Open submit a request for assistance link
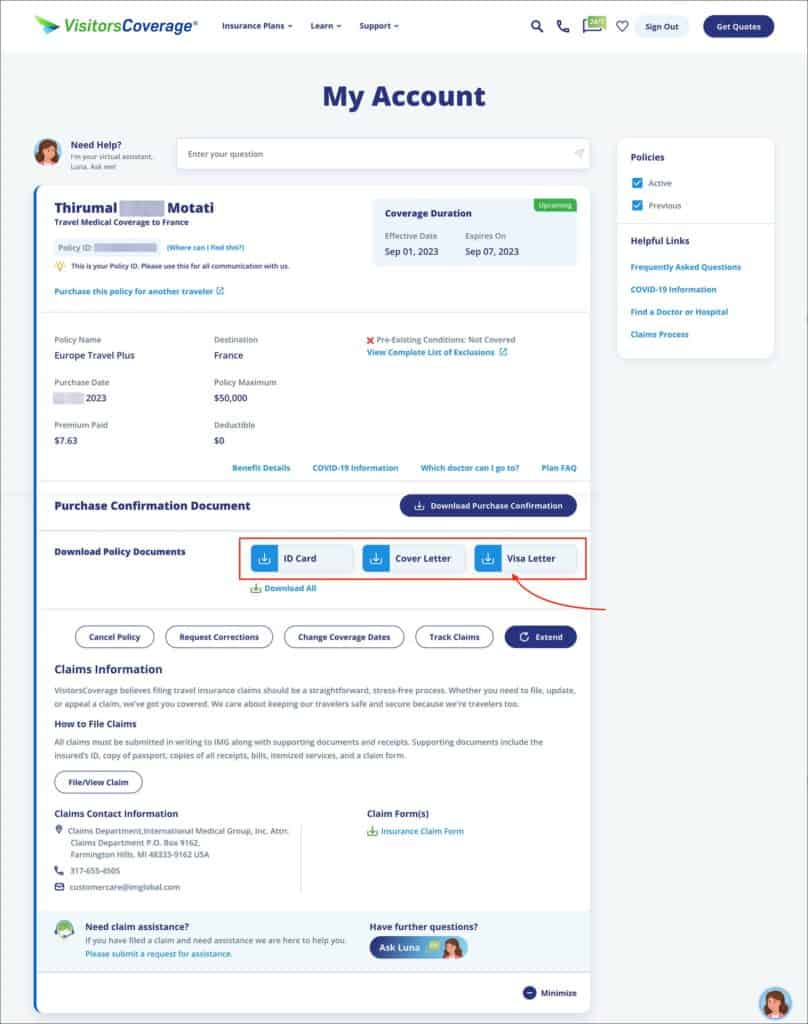 [x=158, y=953]
